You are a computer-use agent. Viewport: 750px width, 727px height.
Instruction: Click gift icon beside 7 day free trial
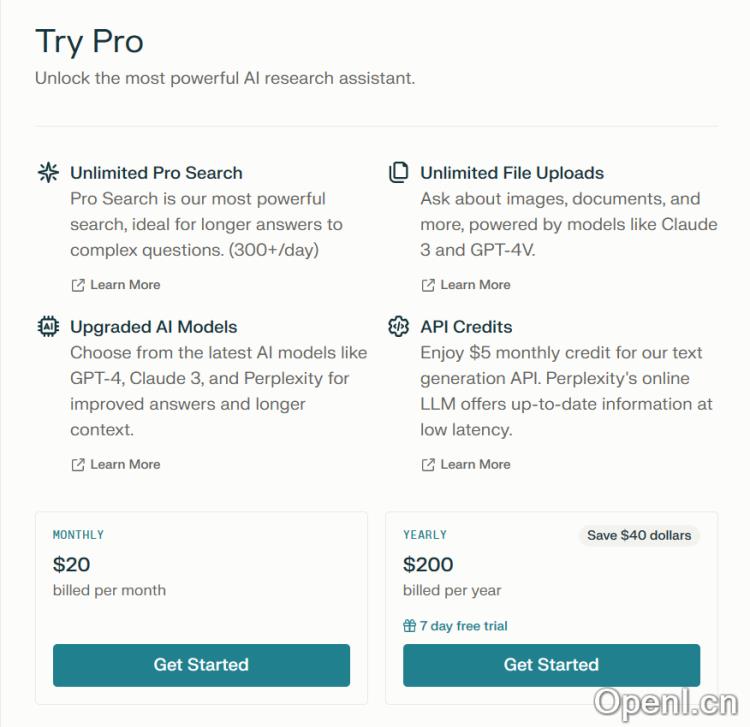(x=409, y=626)
